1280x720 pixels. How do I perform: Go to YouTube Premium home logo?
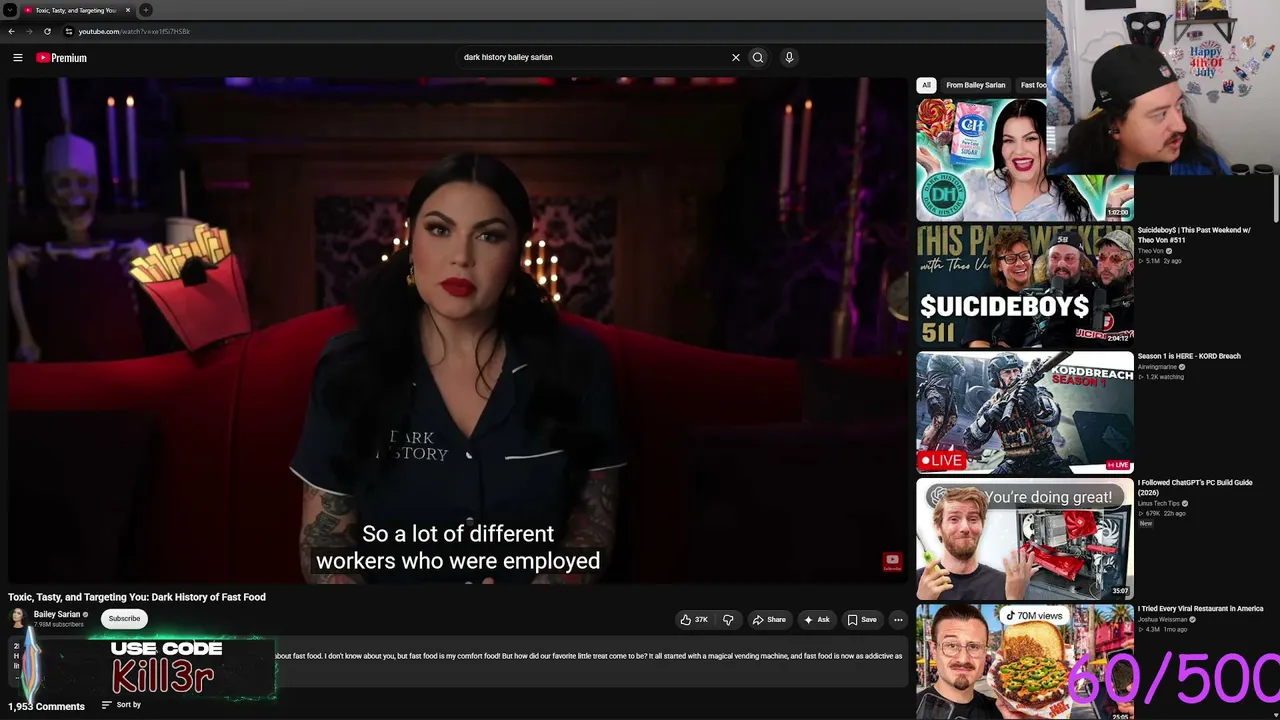pos(62,58)
